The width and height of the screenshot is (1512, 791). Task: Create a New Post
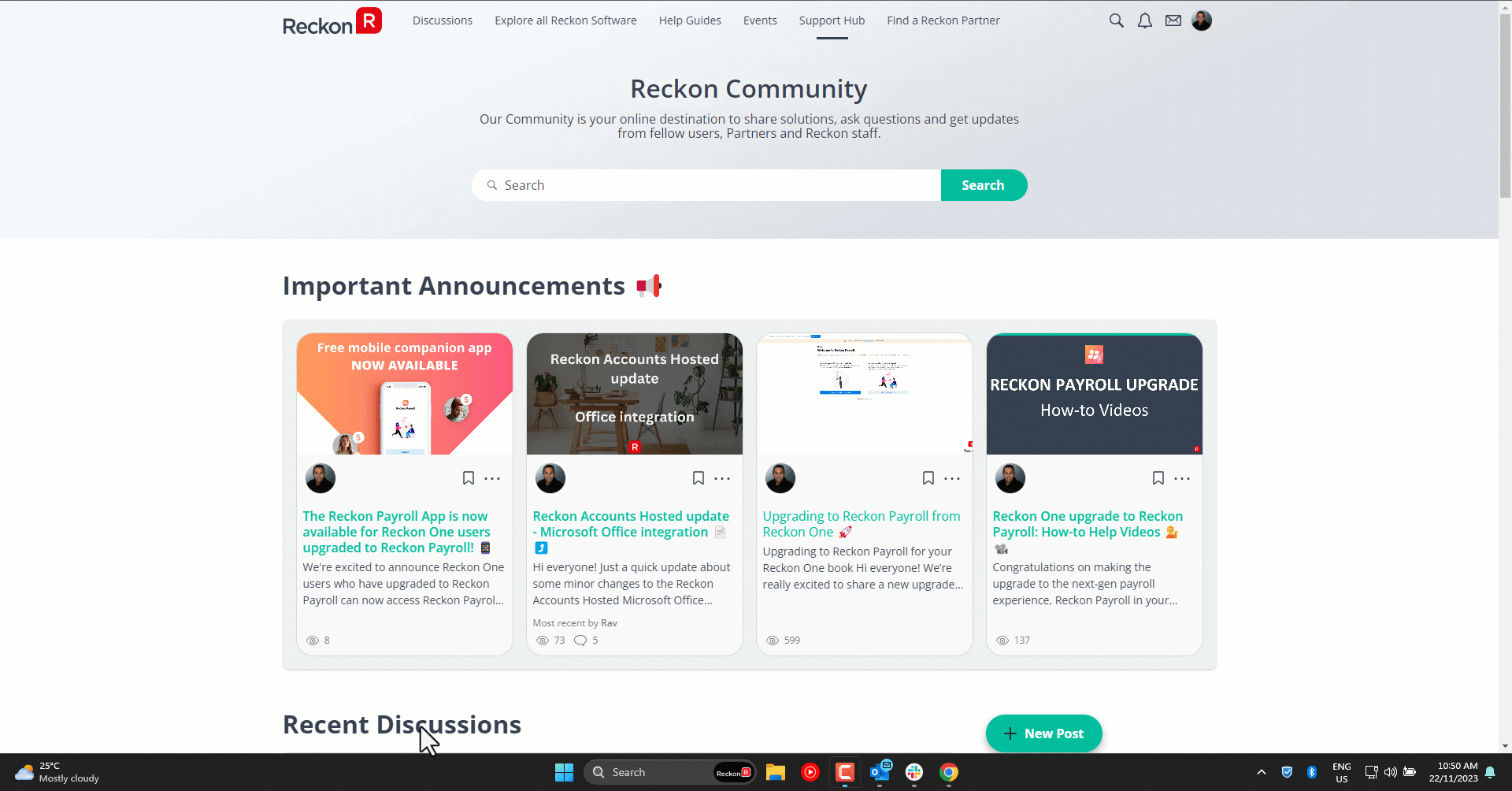point(1044,733)
